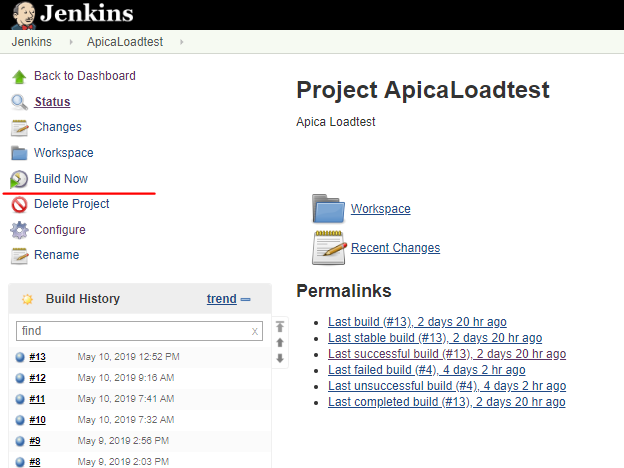Open Last failed build (#4) permalink
The width and height of the screenshot is (624, 468).
(427, 370)
